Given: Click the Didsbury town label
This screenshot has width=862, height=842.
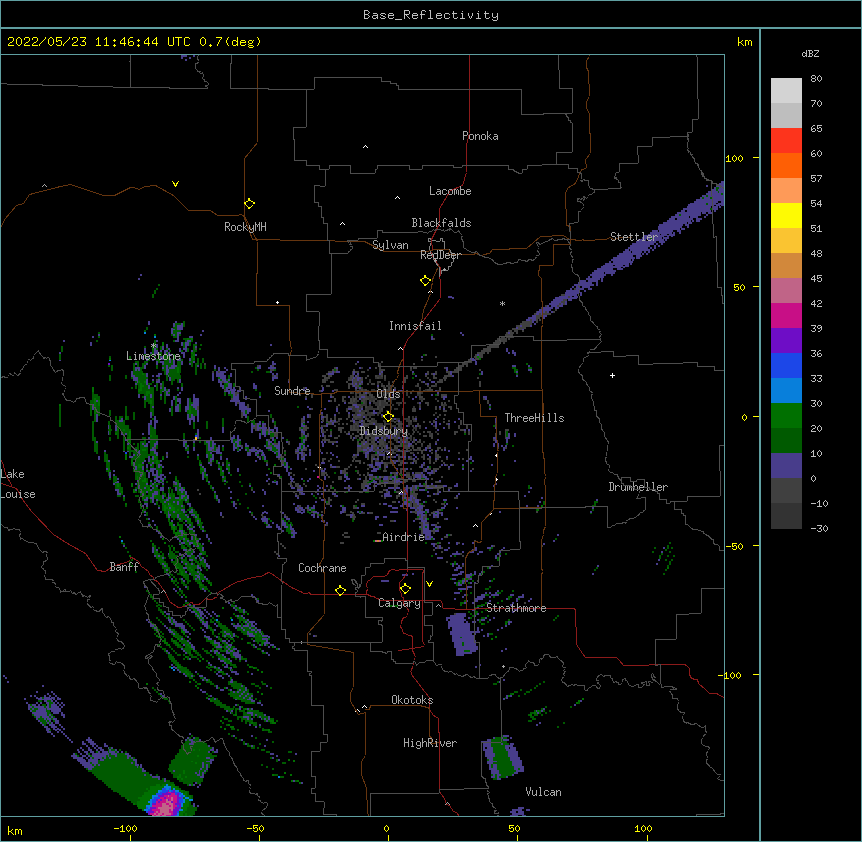Looking at the screenshot, I should click(384, 431).
